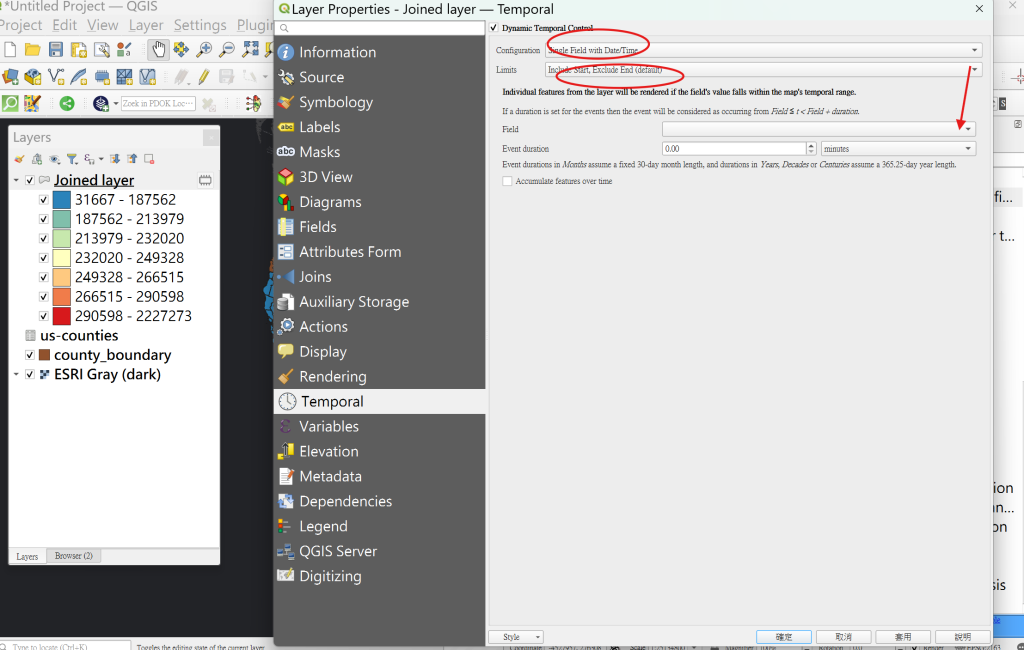Click the New Shapefile Layer icon
This screenshot has height=650, width=1024.
point(56,77)
